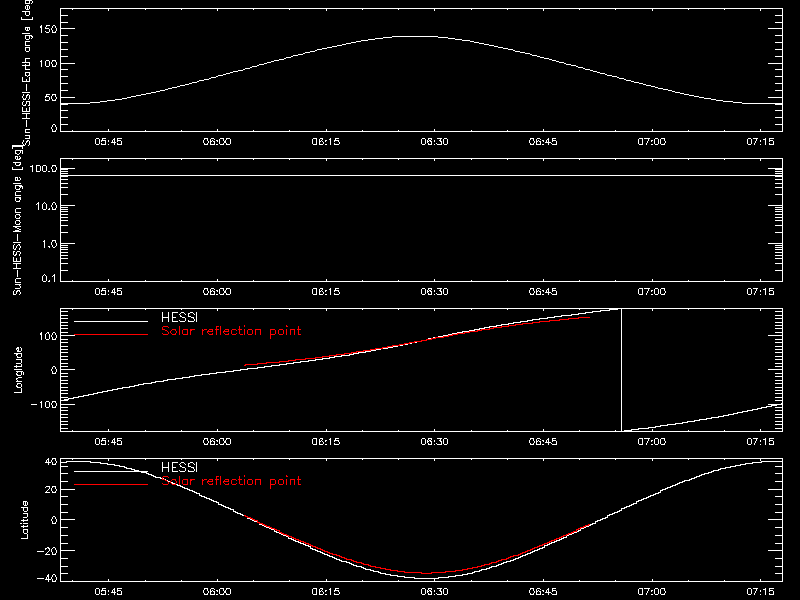The height and width of the screenshot is (600, 800).
Task: Select red line sample in Longitude legend
Action: point(111,335)
